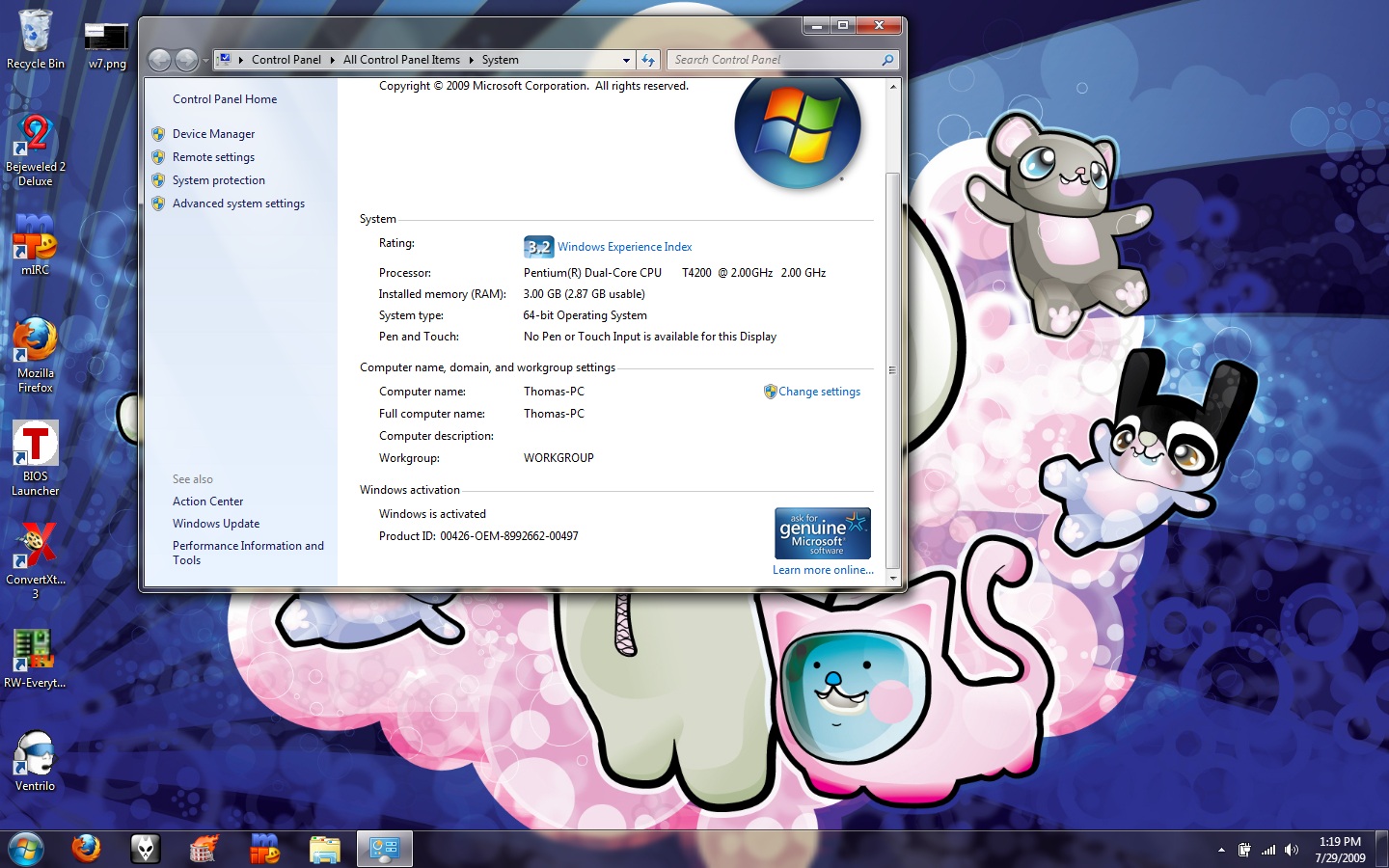Viewport: 1389px width, 868px height.
Task: Click the scrollbar down arrow
Action: tap(892, 579)
